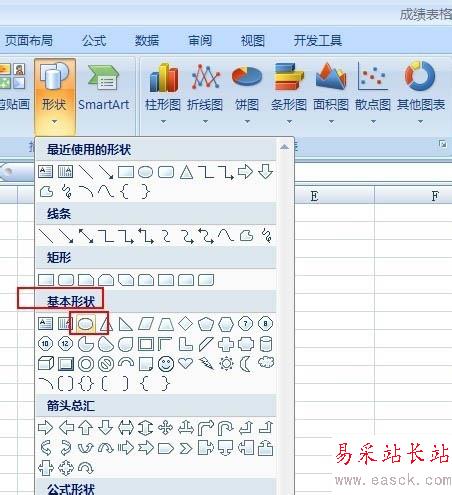Pick the Double Arrow line in Lines
This screenshot has height=495, width=452.
point(86,236)
